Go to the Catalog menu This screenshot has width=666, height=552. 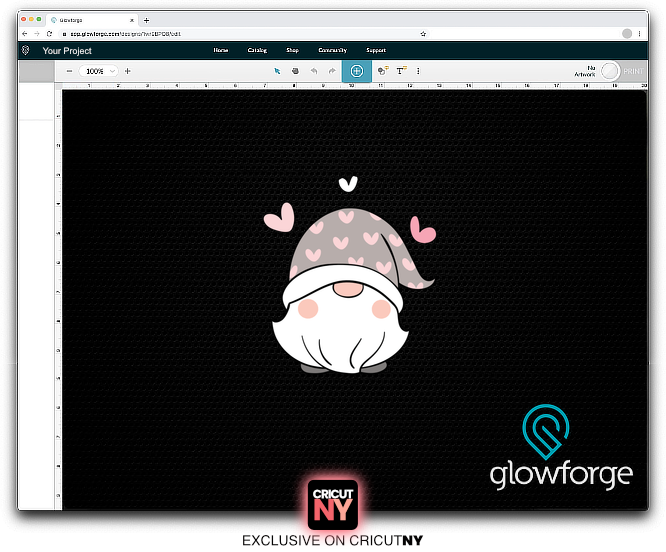[257, 50]
